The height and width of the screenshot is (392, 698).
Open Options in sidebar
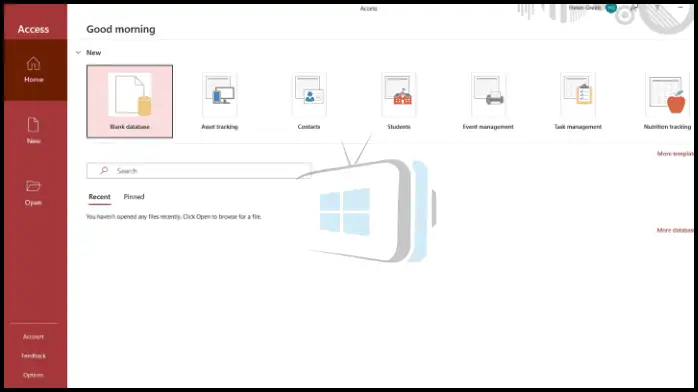[33, 375]
